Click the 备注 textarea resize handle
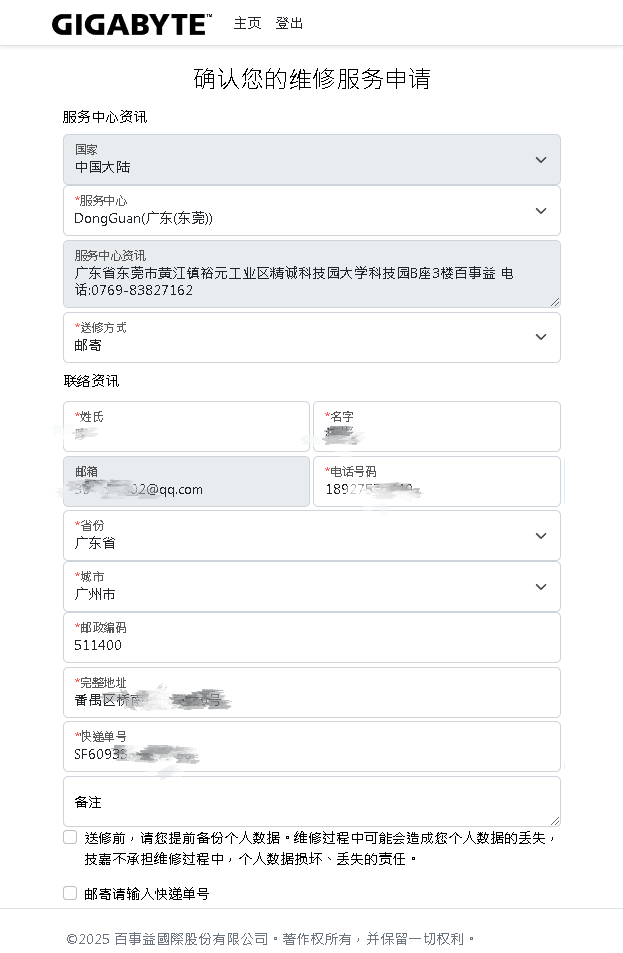 [x=555, y=820]
